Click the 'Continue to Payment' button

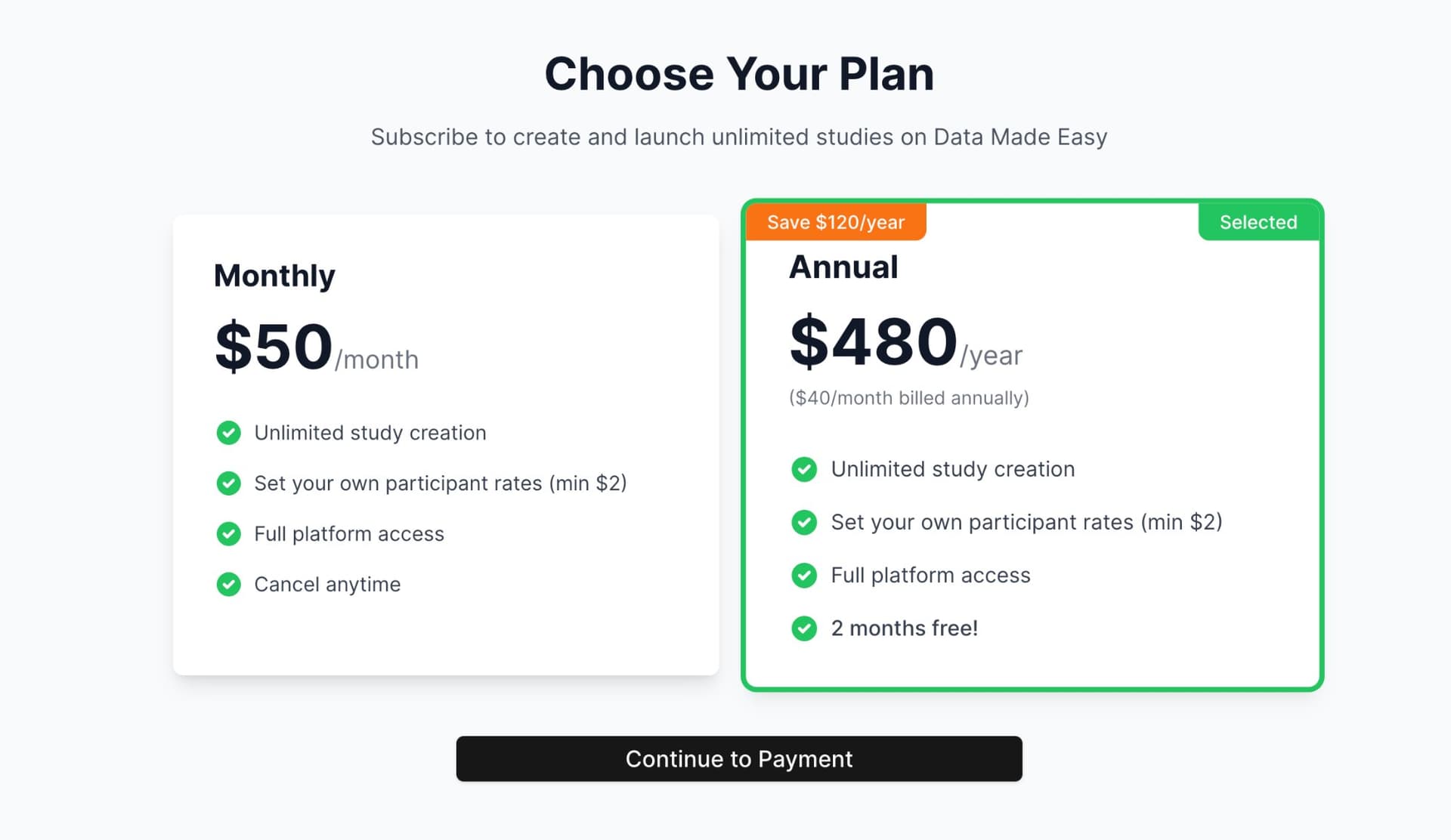738,758
